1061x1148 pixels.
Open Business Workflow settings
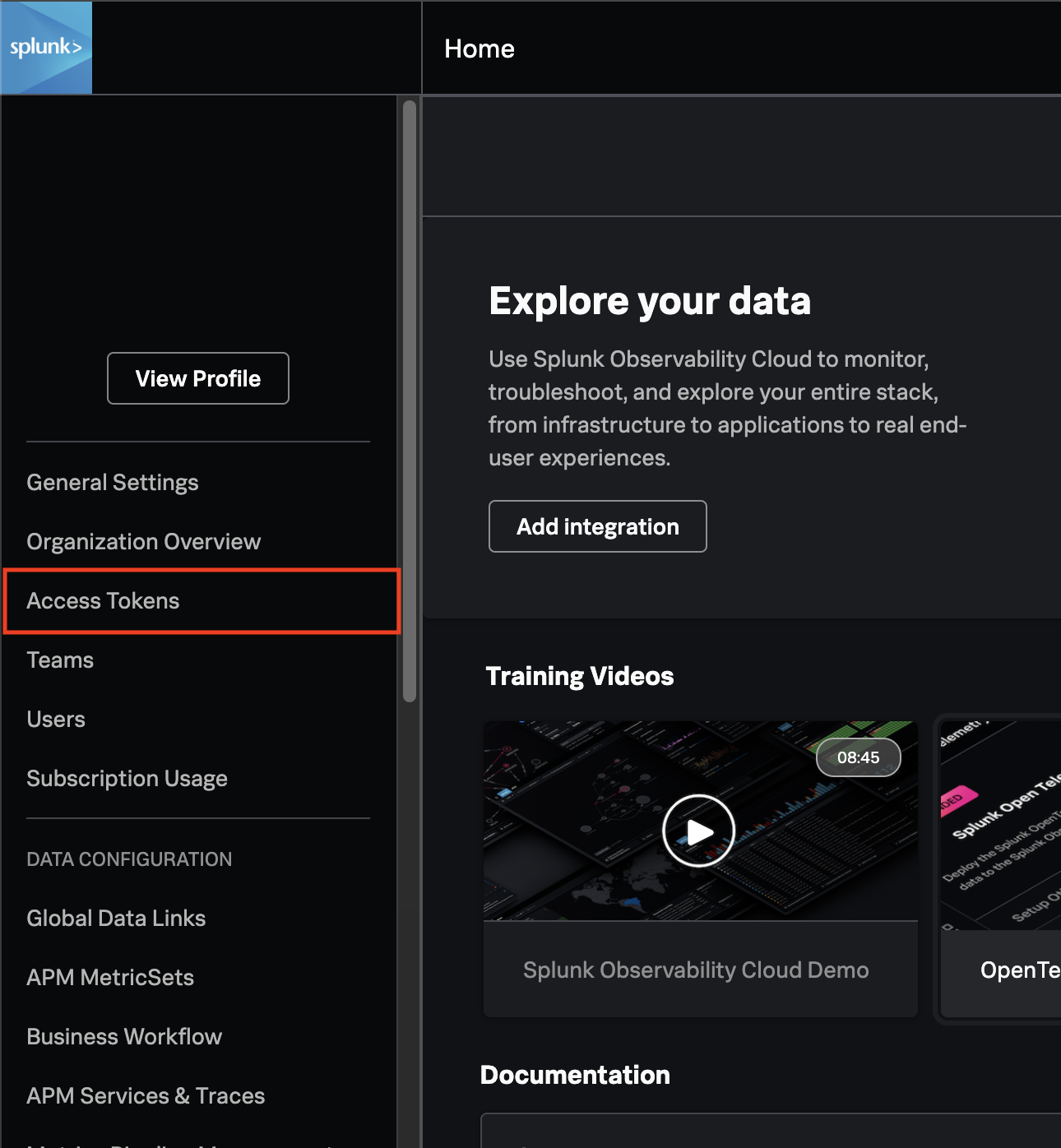[124, 1036]
